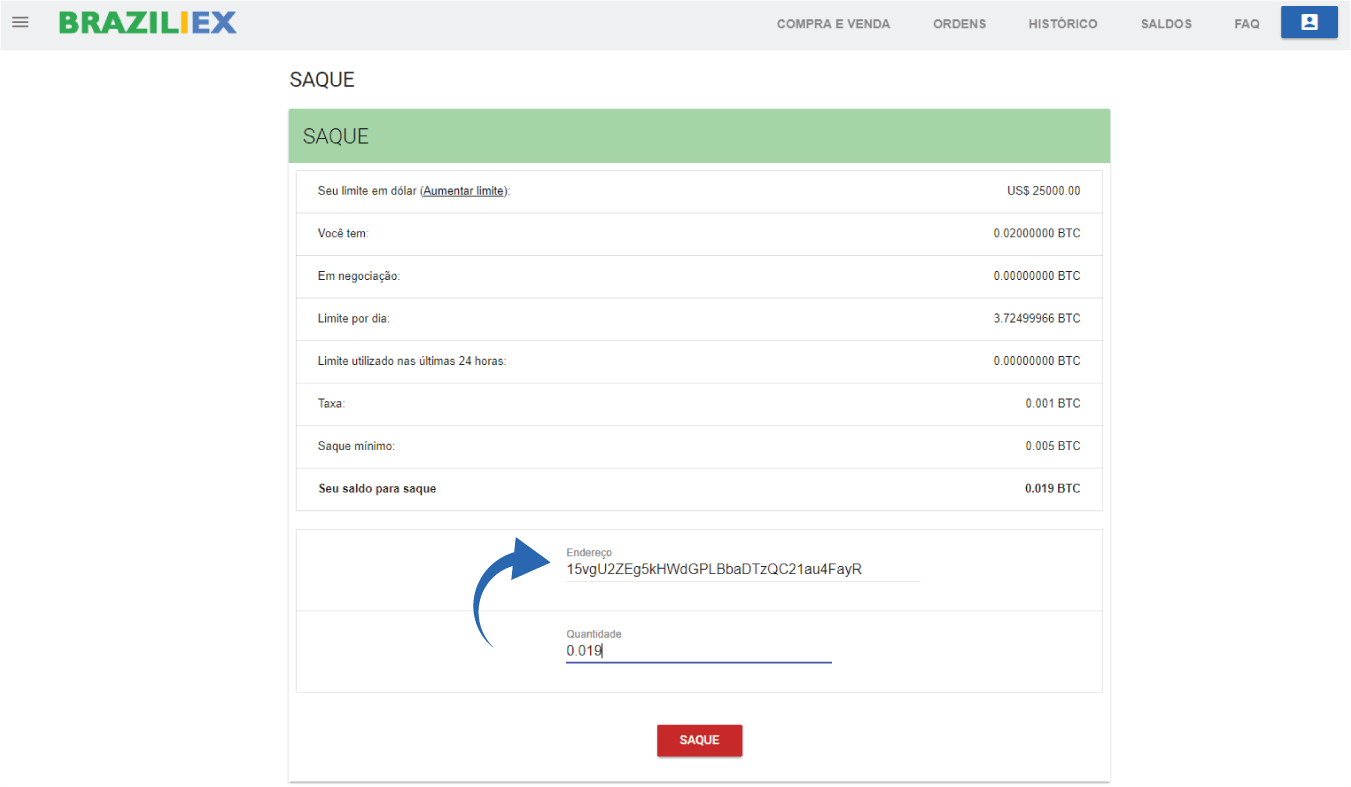This screenshot has height=787, width=1351.
Task: Click the Você tem 0.02000000 BTC amount
Action: (x=1036, y=234)
